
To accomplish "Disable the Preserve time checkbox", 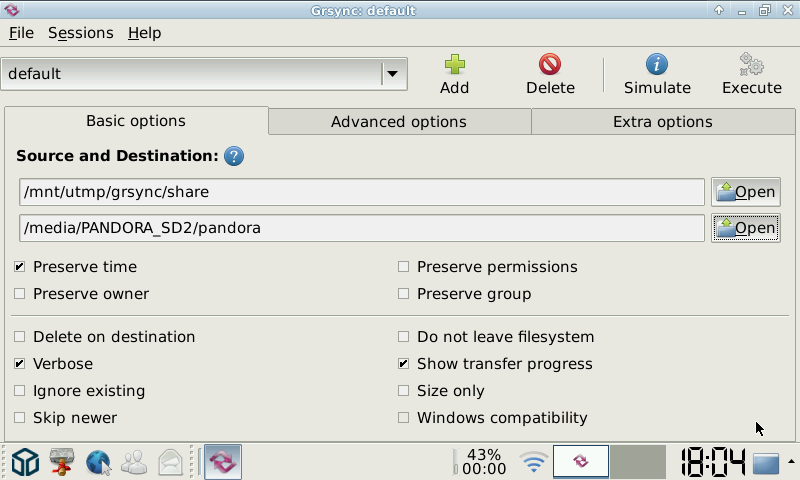I will [x=19, y=267].
